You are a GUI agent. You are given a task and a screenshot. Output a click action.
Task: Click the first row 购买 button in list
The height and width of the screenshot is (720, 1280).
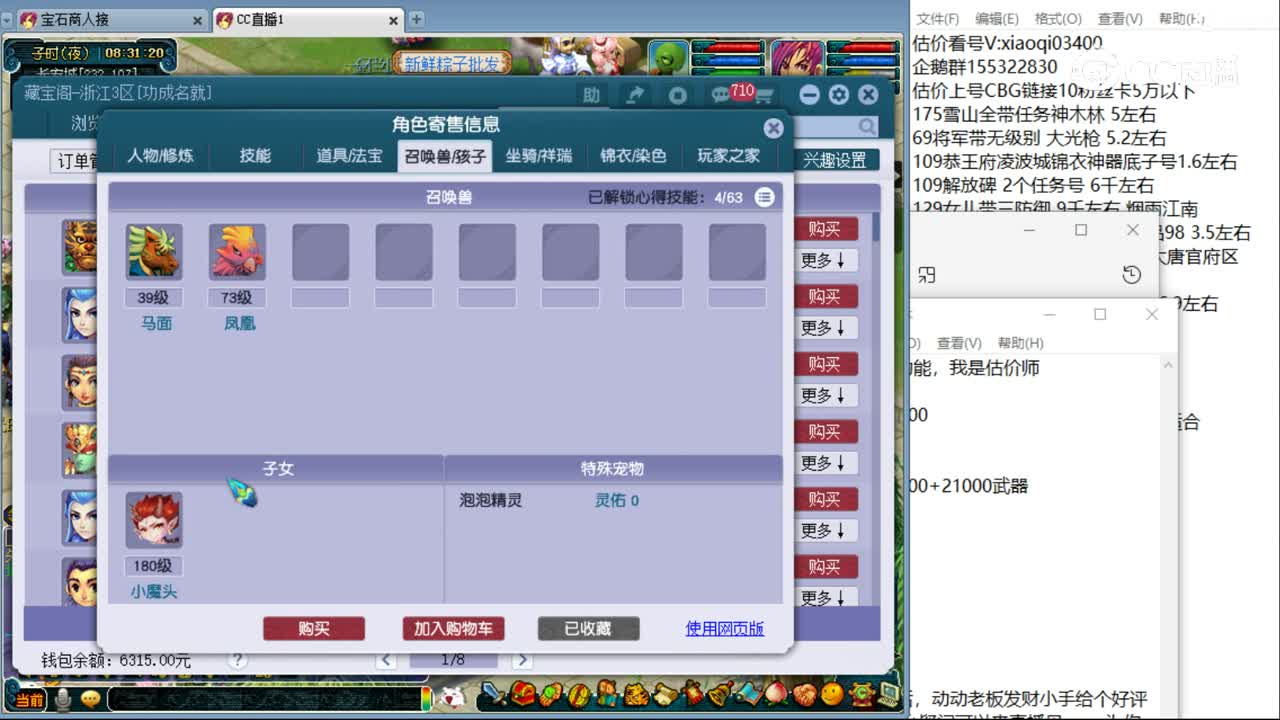tap(824, 229)
